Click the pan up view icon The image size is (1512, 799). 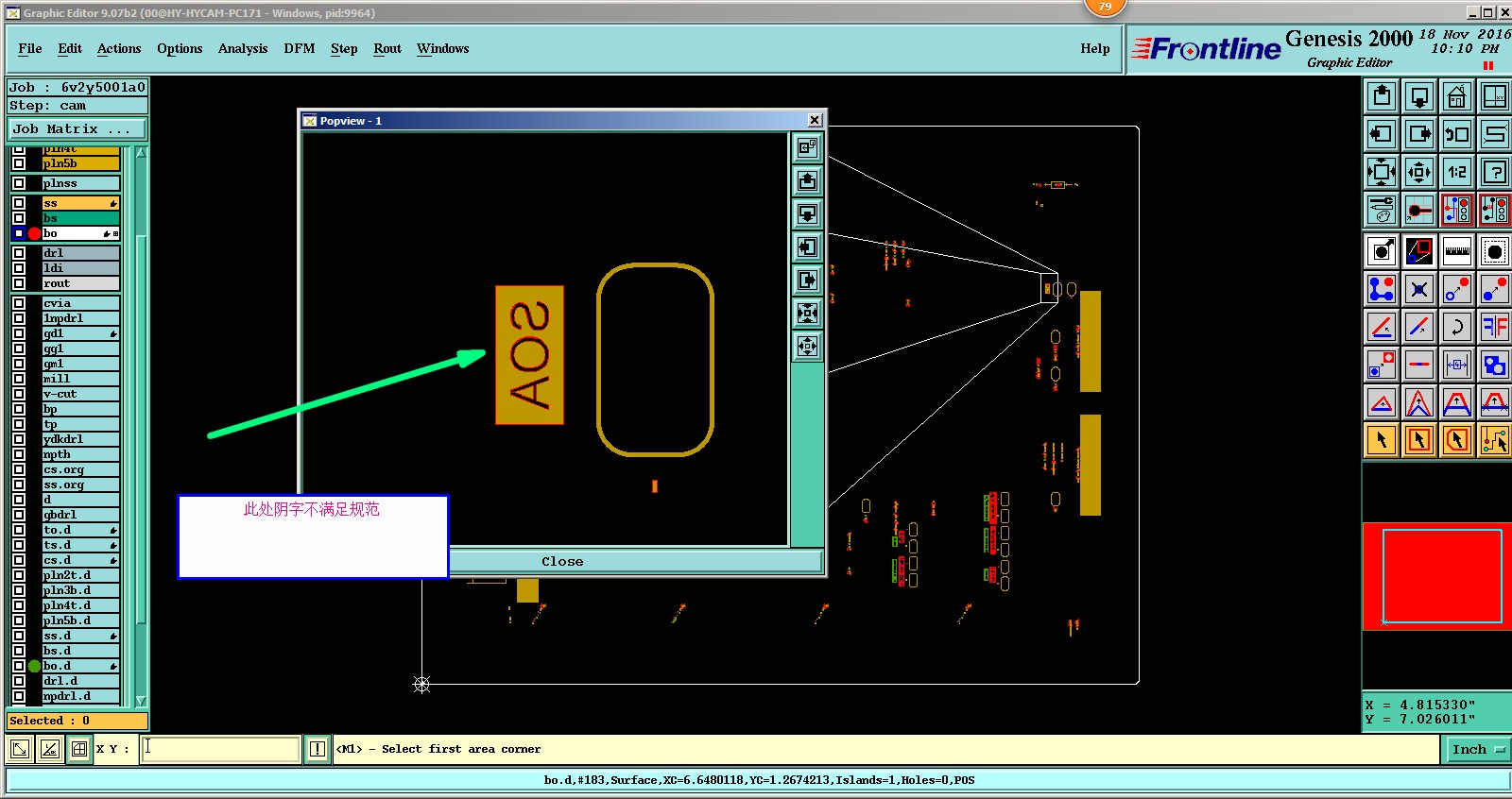coord(1382,95)
